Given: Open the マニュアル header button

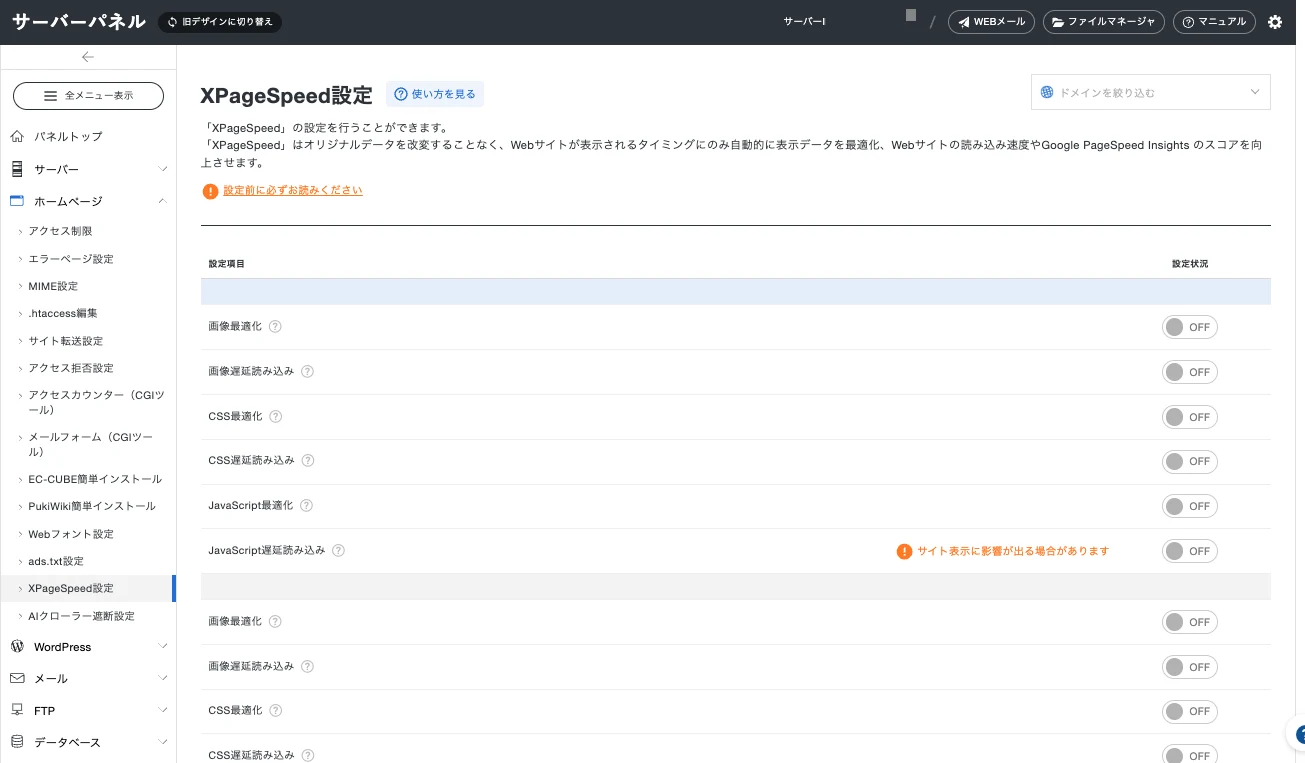Looking at the screenshot, I should [1214, 22].
